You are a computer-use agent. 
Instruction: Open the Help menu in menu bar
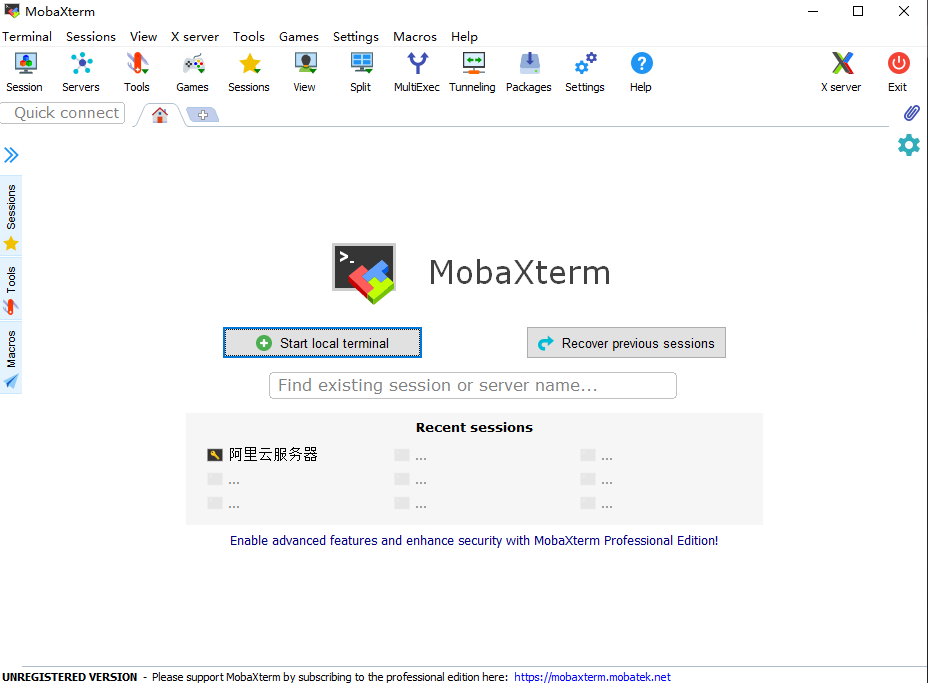pyautogui.click(x=464, y=37)
